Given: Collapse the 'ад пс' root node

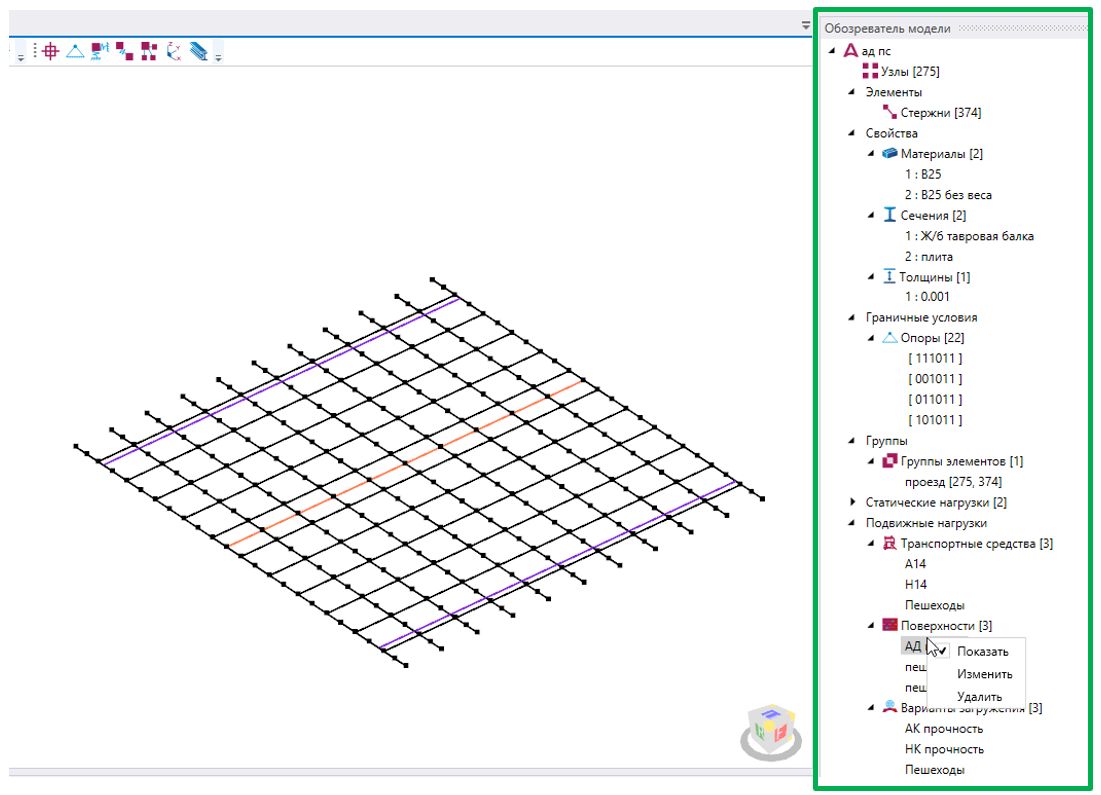Looking at the screenshot, I should tap(833, 51).
